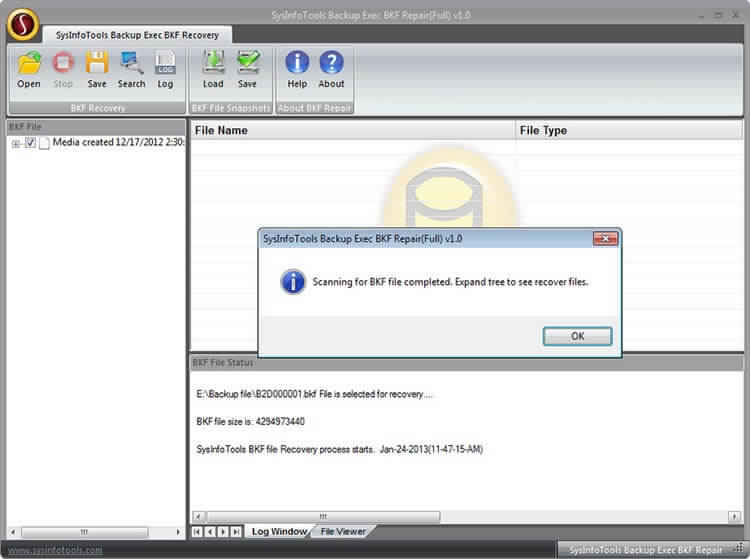Save a BKF file snapshot

tap(247, 70)
